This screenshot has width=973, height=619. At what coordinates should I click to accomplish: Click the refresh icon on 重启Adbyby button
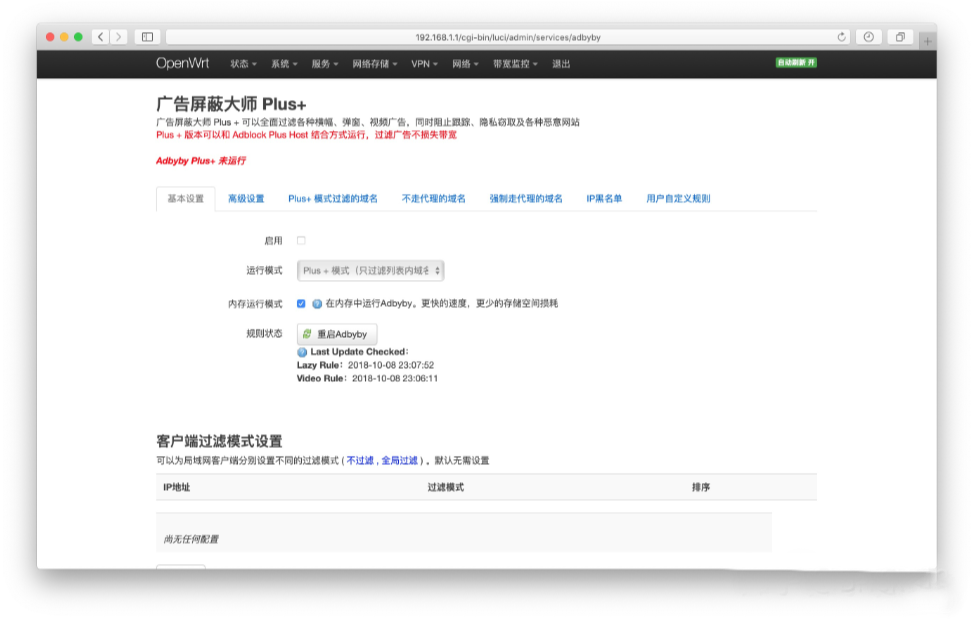tap(307, 334)
